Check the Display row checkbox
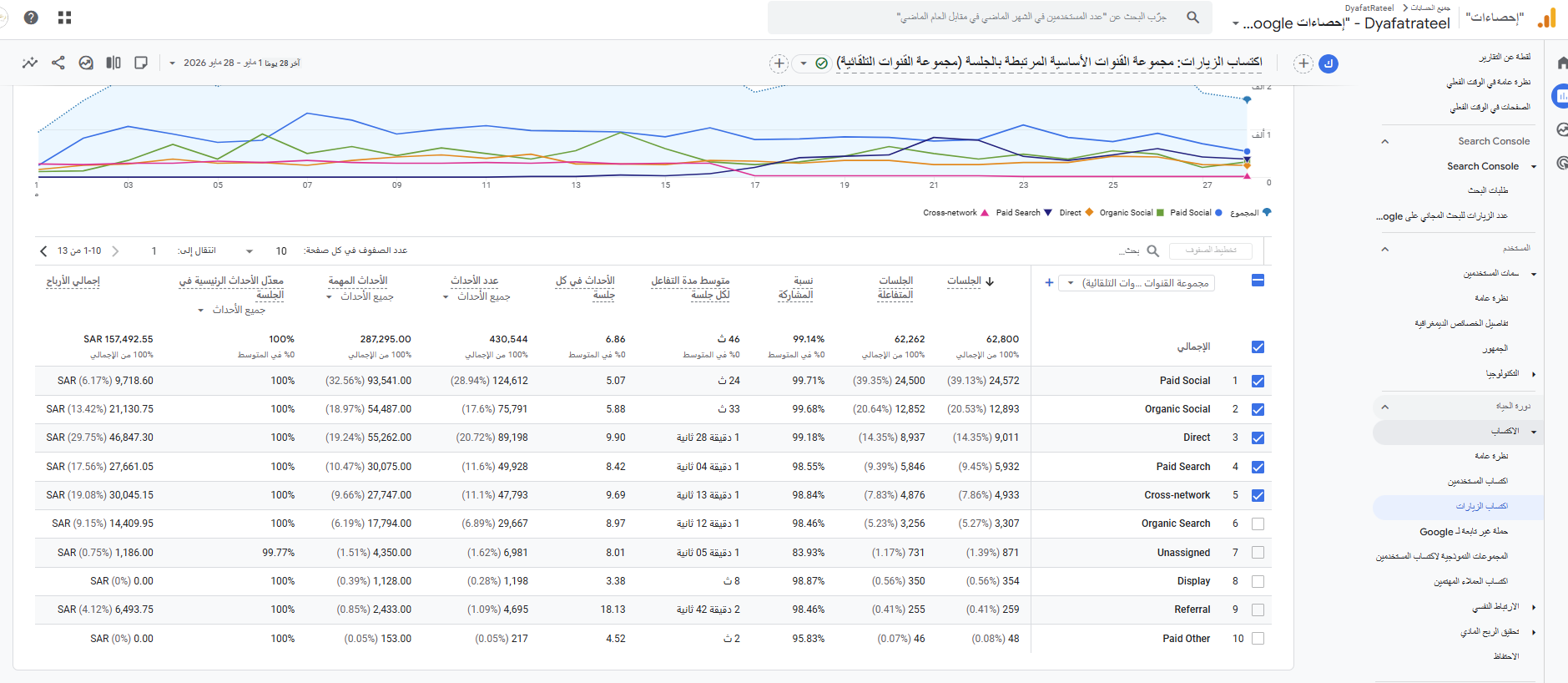This screenshot has width=1568, height=683. (1258, 581)
